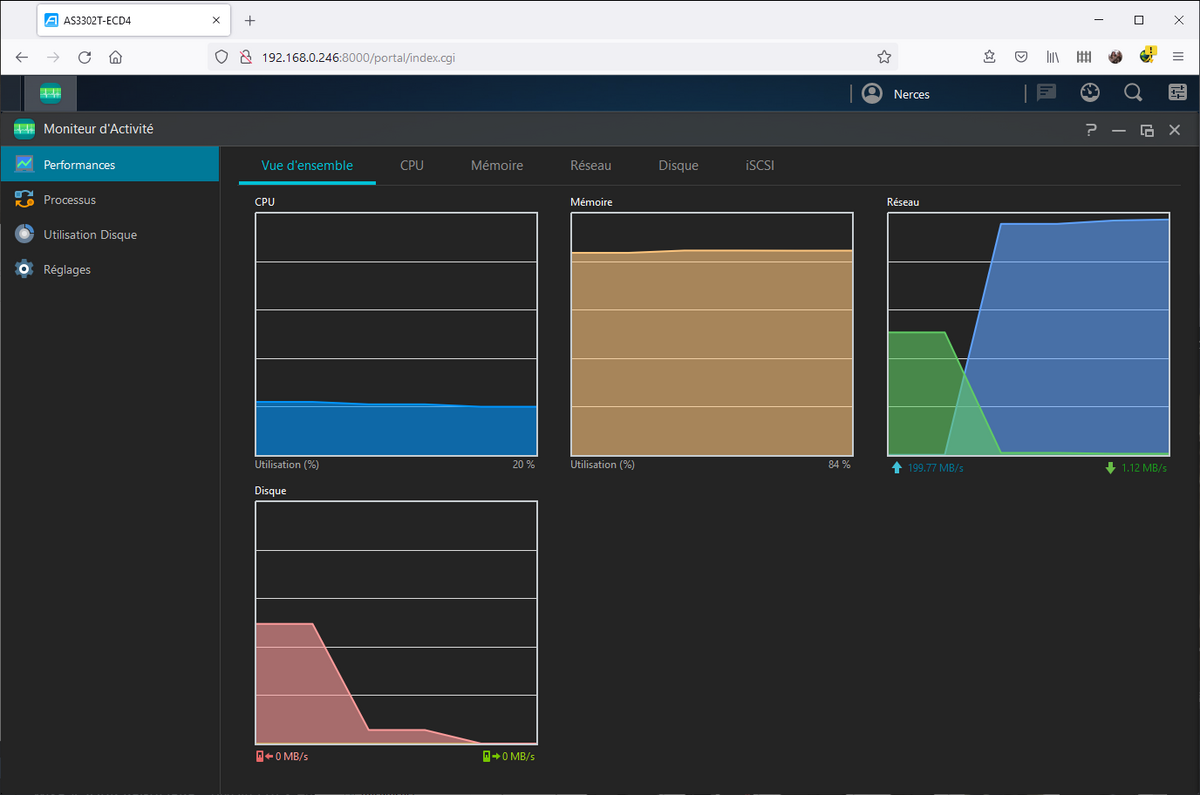This screenshot has height=795, width=1200.
Task: Open a new browser tab
Action: pos(250,20)
